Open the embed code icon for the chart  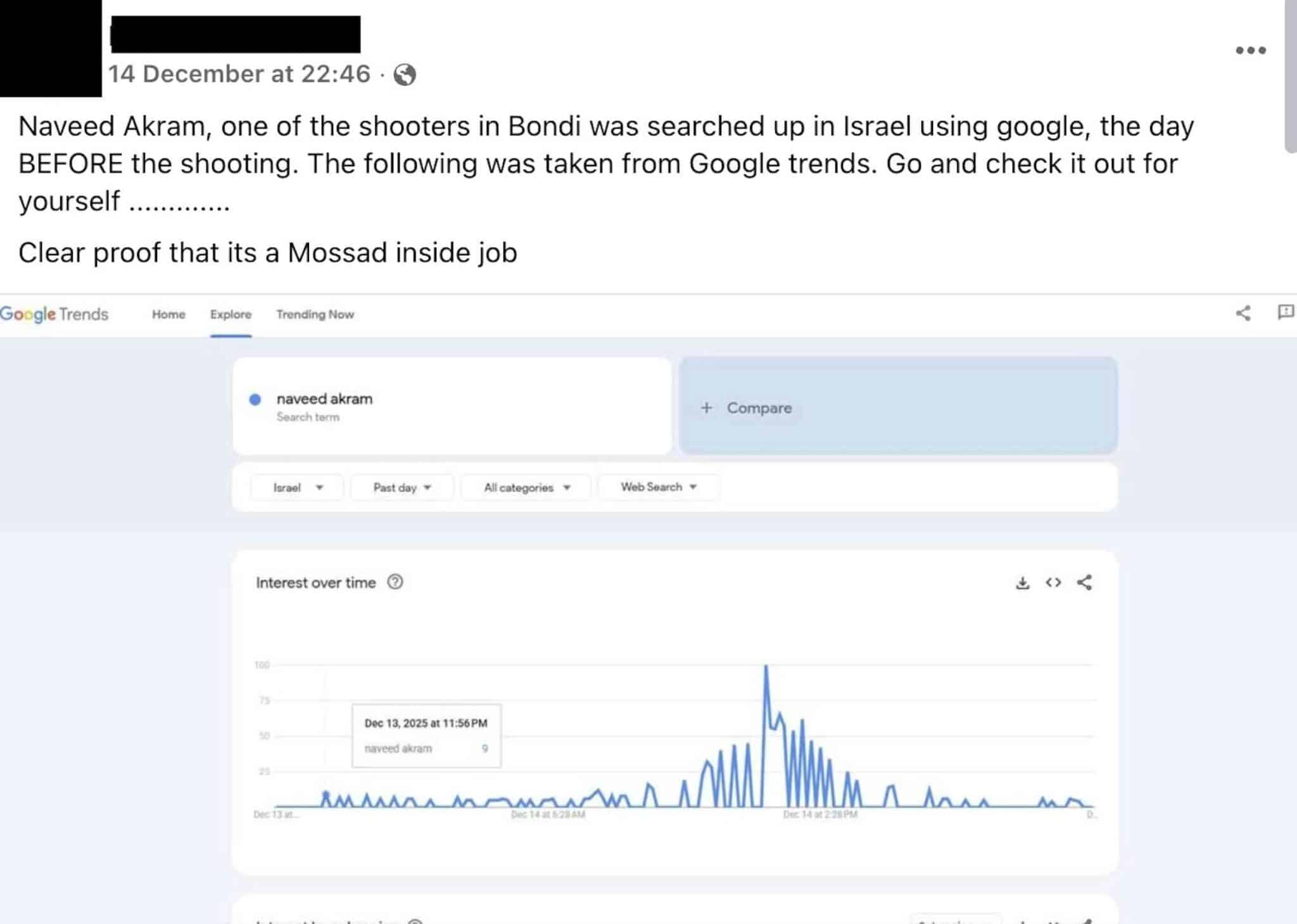tap(1054, 583)
